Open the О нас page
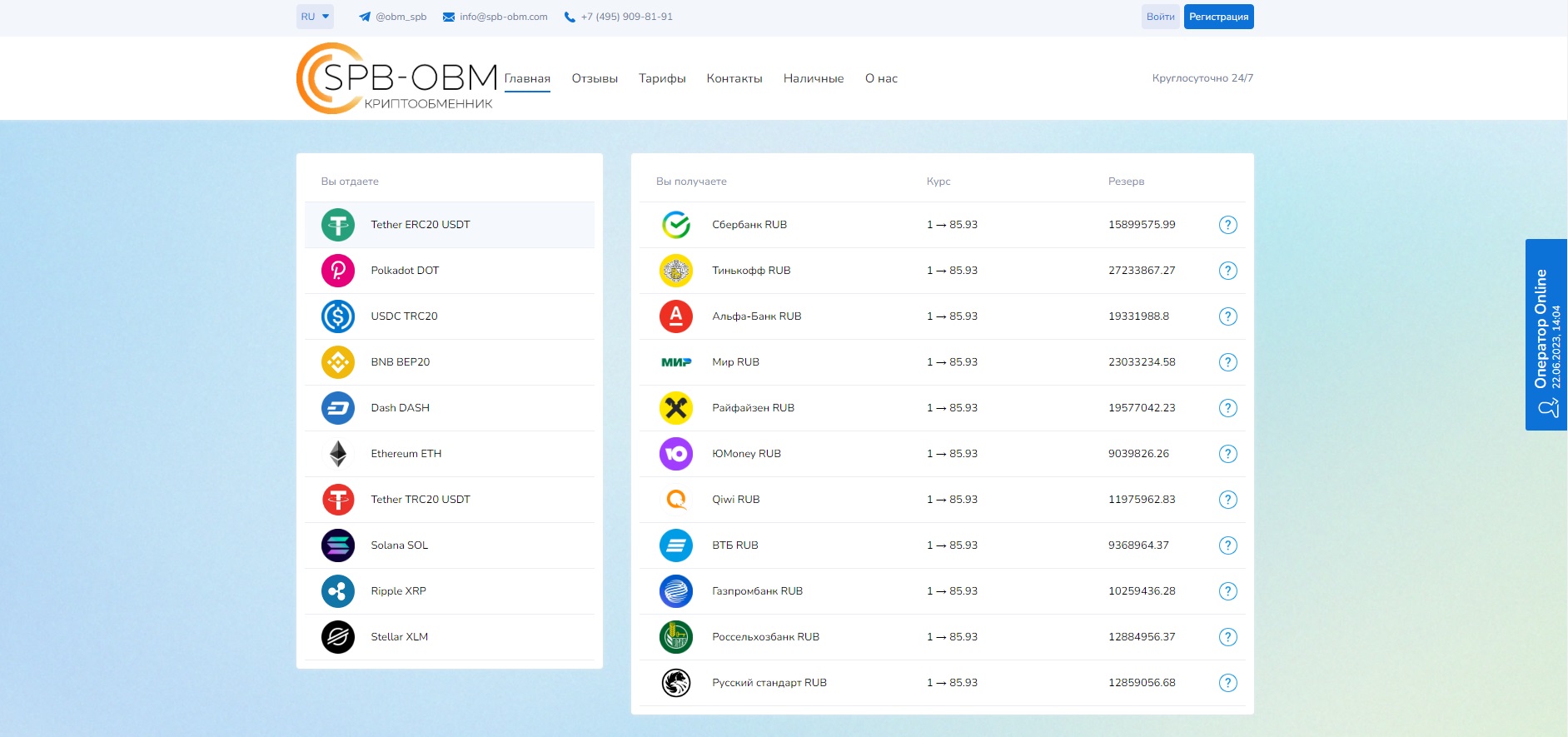 point(881,78)
